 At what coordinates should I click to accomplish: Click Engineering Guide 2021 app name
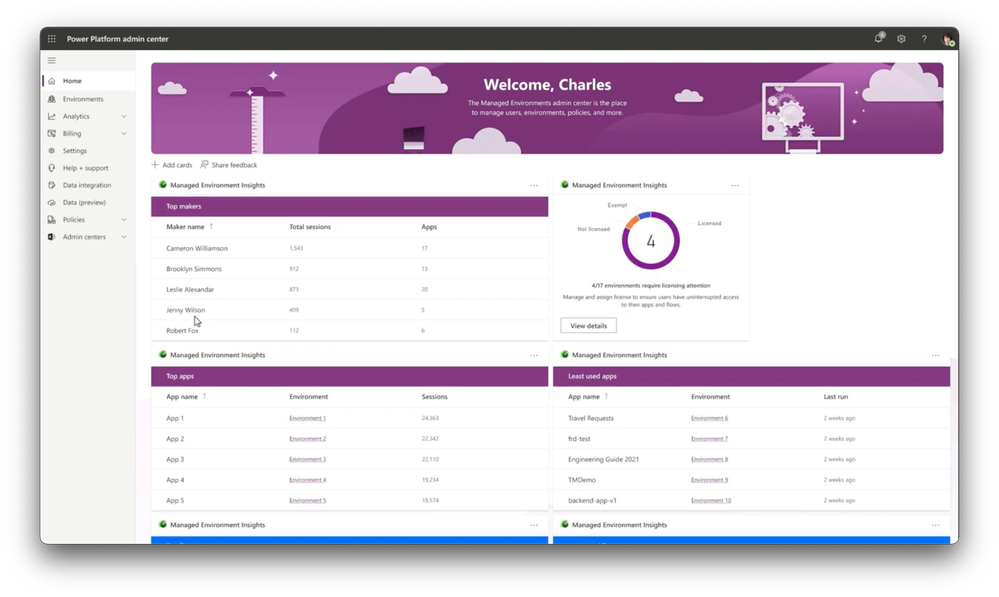point(603,459)
